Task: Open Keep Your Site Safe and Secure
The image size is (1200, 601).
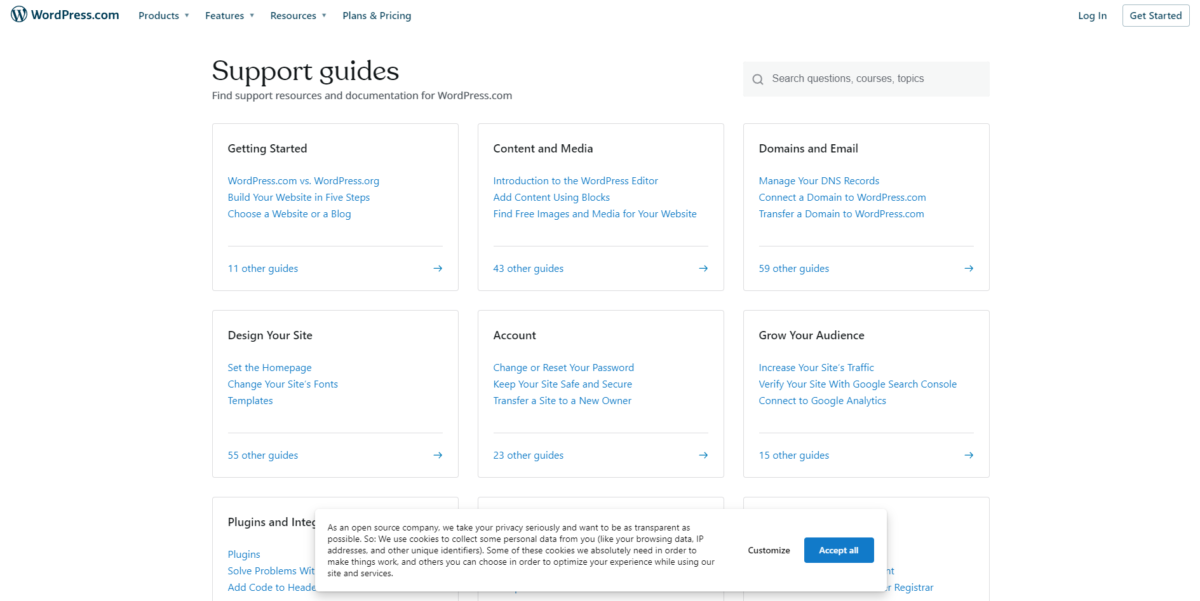Action: (563, 384)
